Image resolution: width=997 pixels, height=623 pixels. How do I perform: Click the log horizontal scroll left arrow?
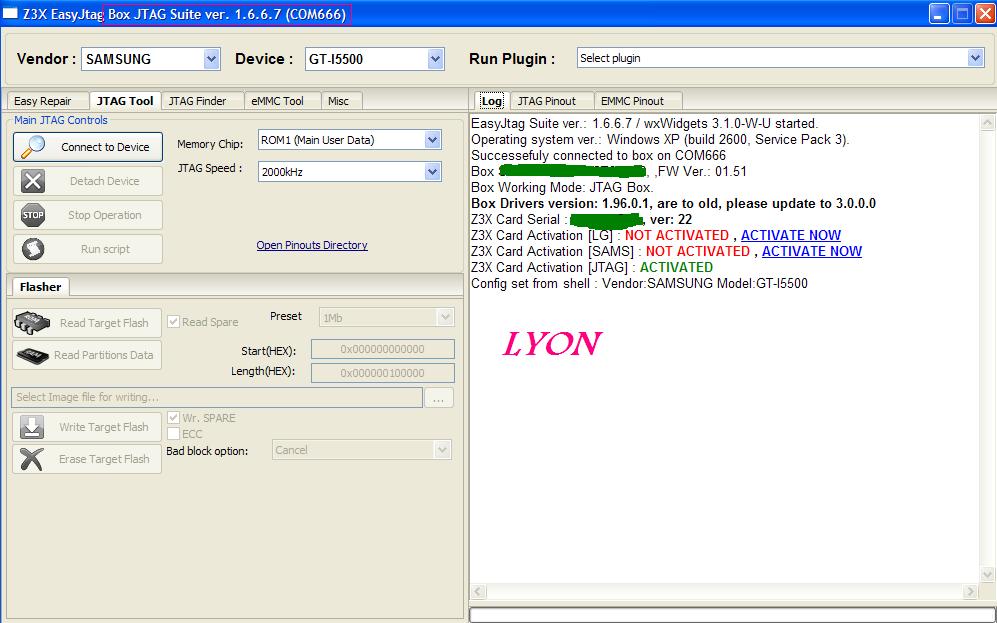click(x=478, y=592)
